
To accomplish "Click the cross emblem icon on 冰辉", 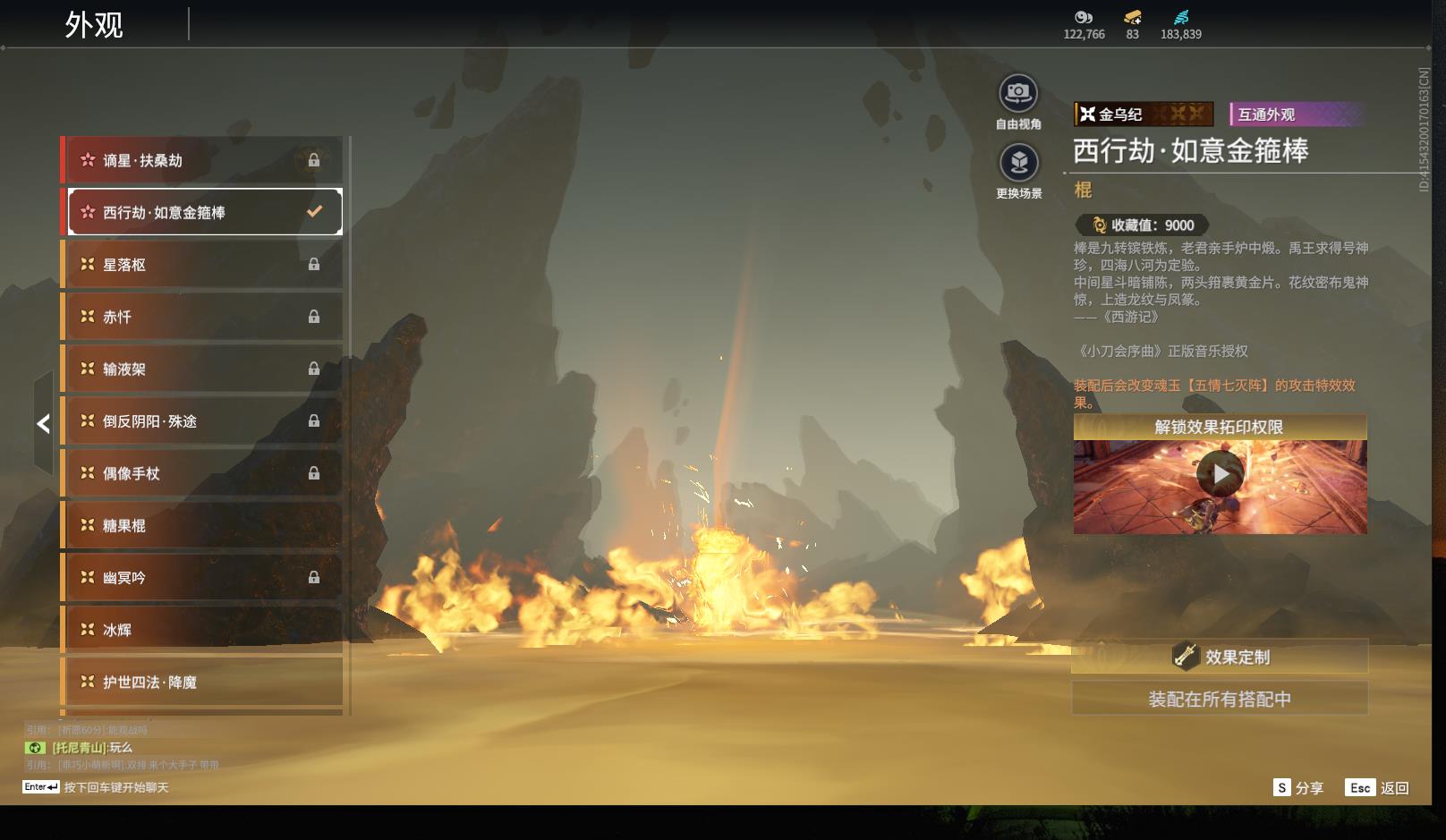I will [88, 630].
